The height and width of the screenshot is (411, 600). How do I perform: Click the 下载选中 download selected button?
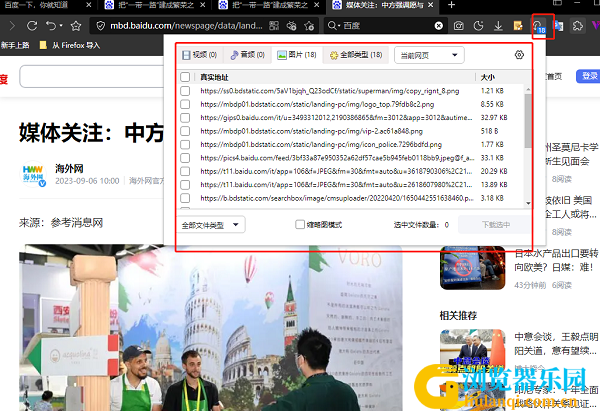point(496,225)
